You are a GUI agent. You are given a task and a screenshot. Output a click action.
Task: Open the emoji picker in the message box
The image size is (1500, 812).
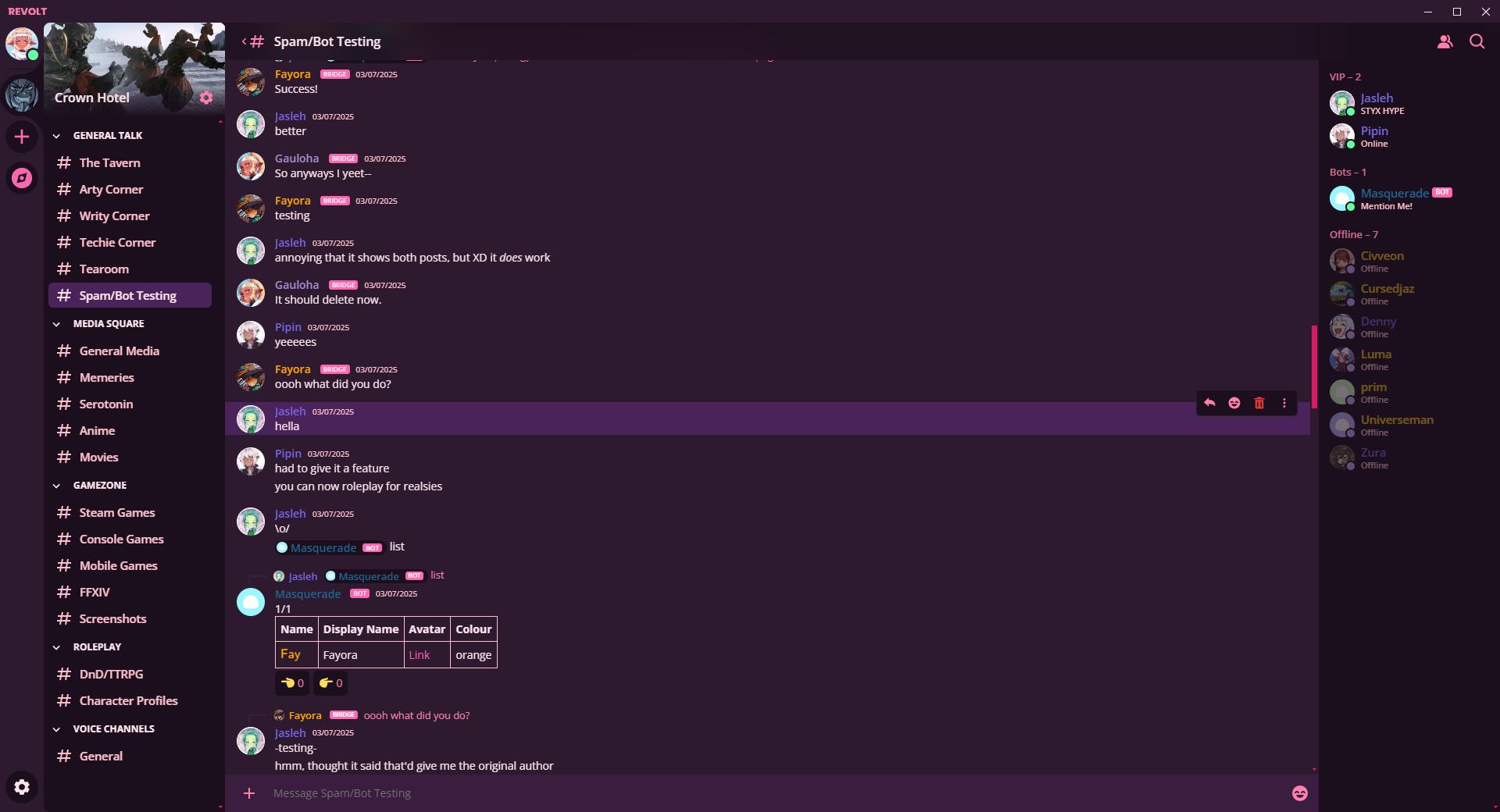pos(1300,793)
